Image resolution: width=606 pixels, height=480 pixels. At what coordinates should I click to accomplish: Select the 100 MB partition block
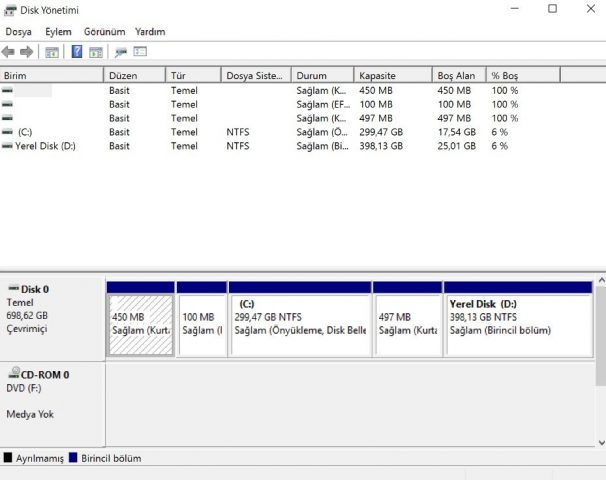pyautogui.click(x=202, y=320)
